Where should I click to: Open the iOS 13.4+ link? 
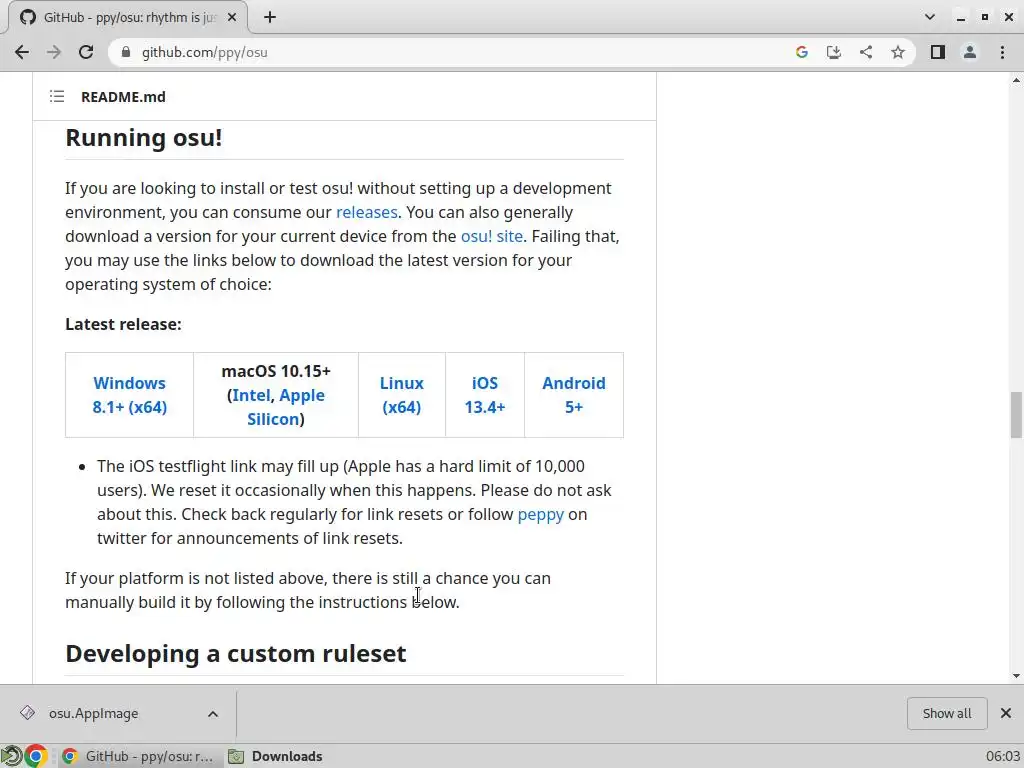(485, 395)
